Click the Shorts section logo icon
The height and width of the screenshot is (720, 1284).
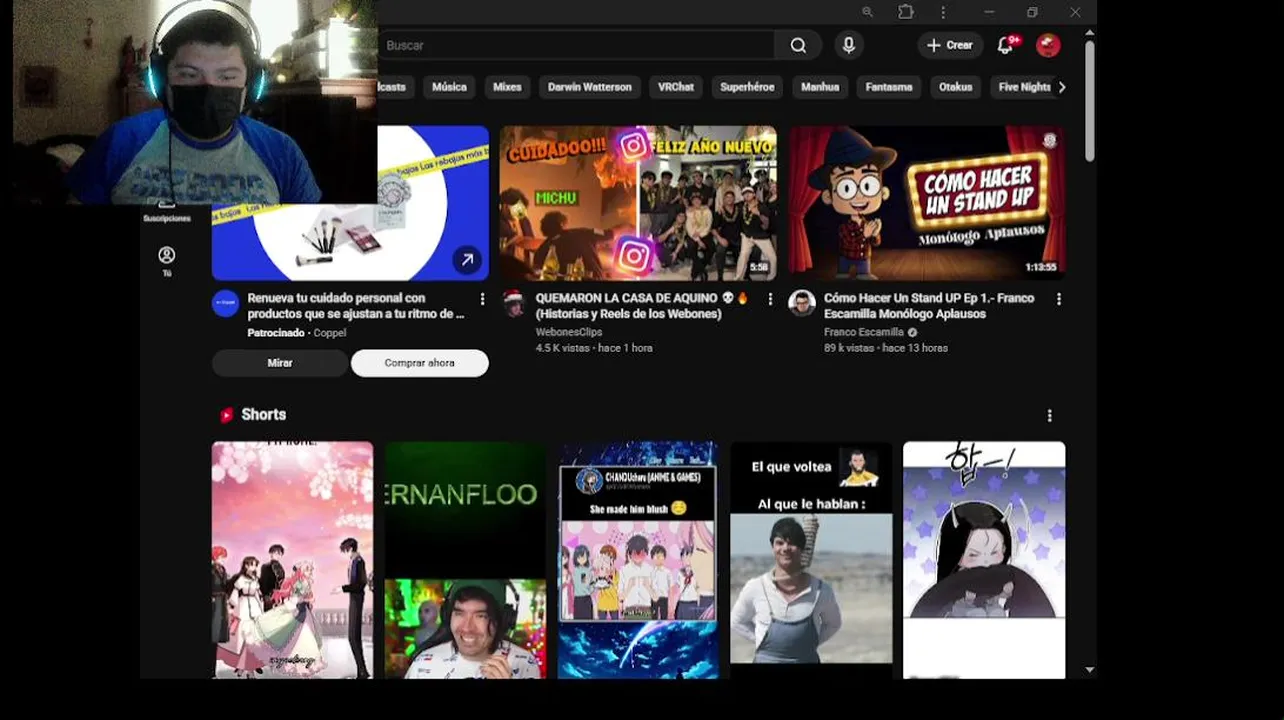pyautogui.click(x=226, y=415)
